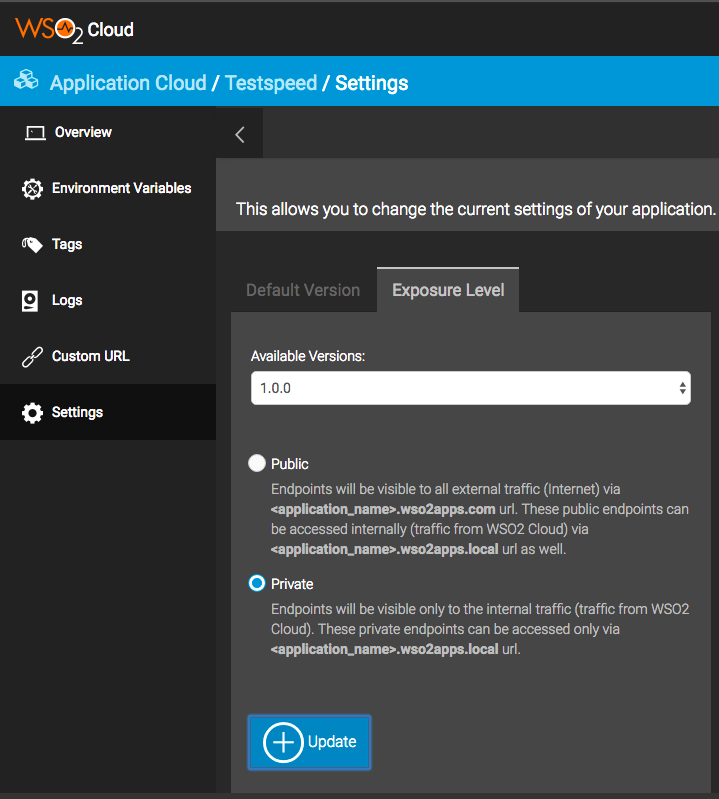Switch to the Exposure Level tab
Screen dimensions: 719x799
(x=448, y=290)
